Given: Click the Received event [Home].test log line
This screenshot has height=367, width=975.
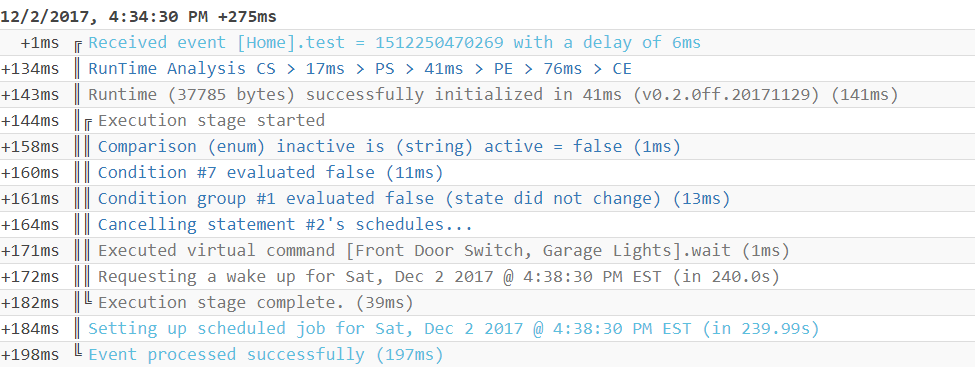Looking at the screenshot, I should point(394,43).
